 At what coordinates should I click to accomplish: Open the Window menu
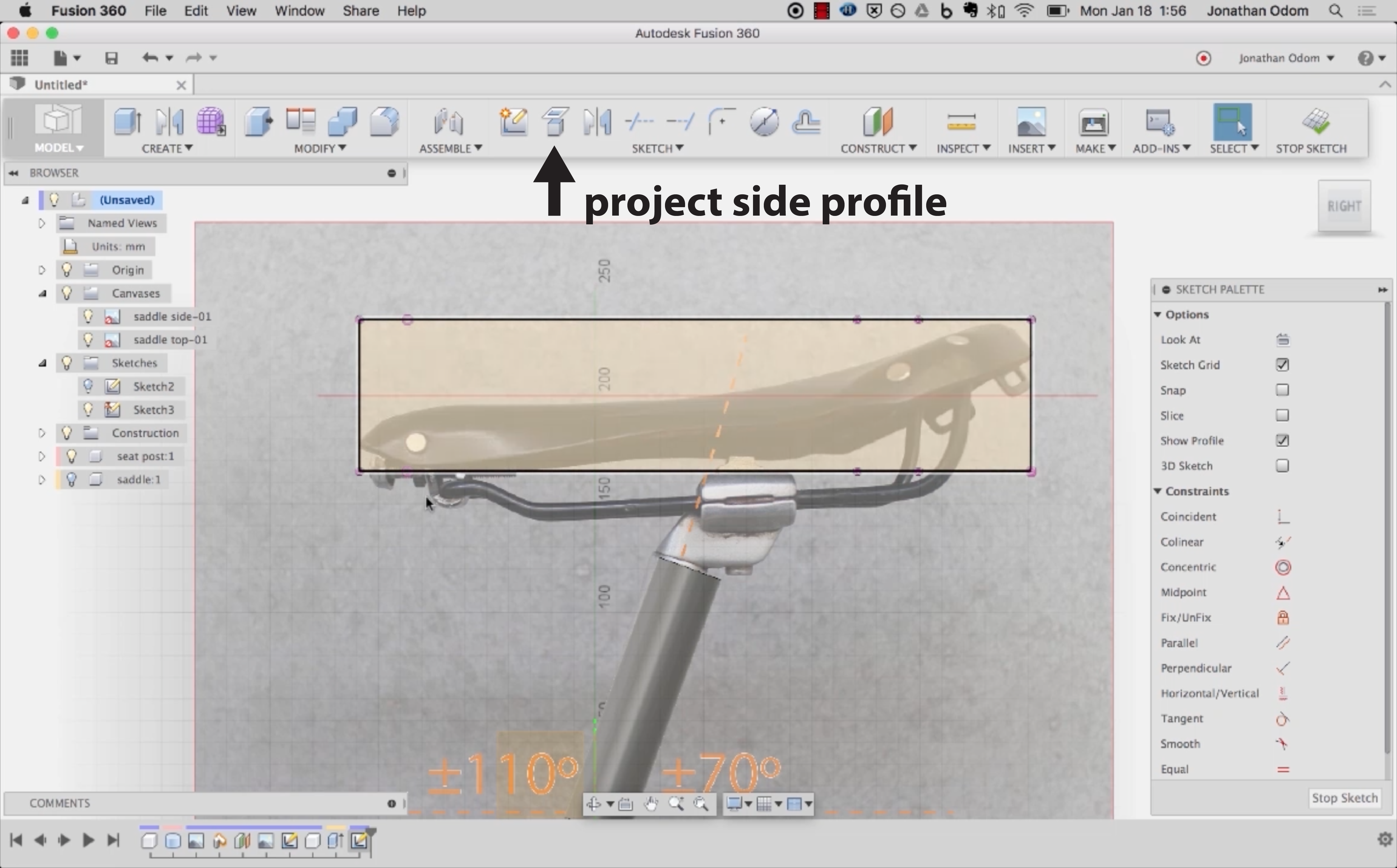coord(299,11)
